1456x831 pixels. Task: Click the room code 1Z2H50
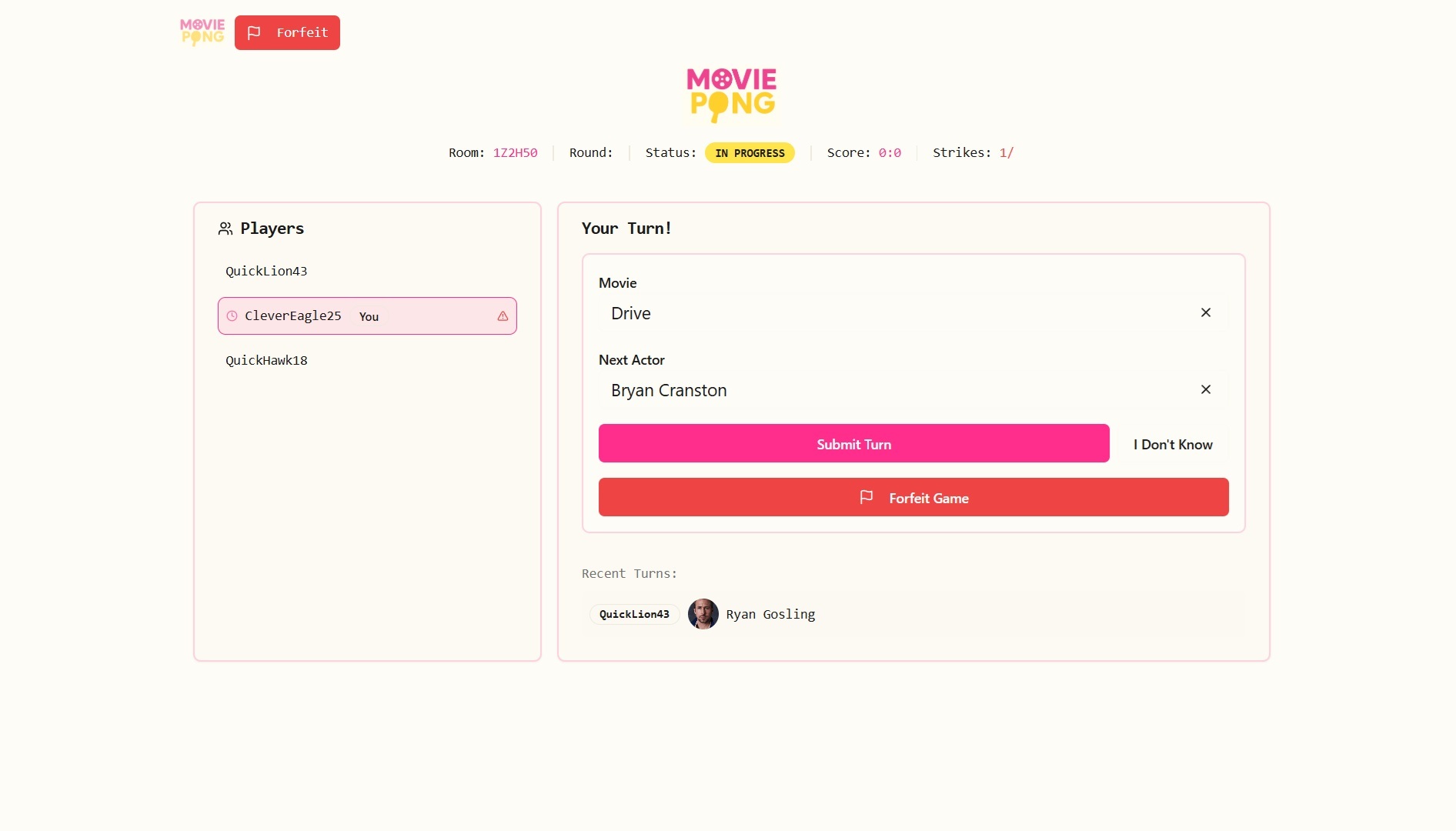[515, 153]
